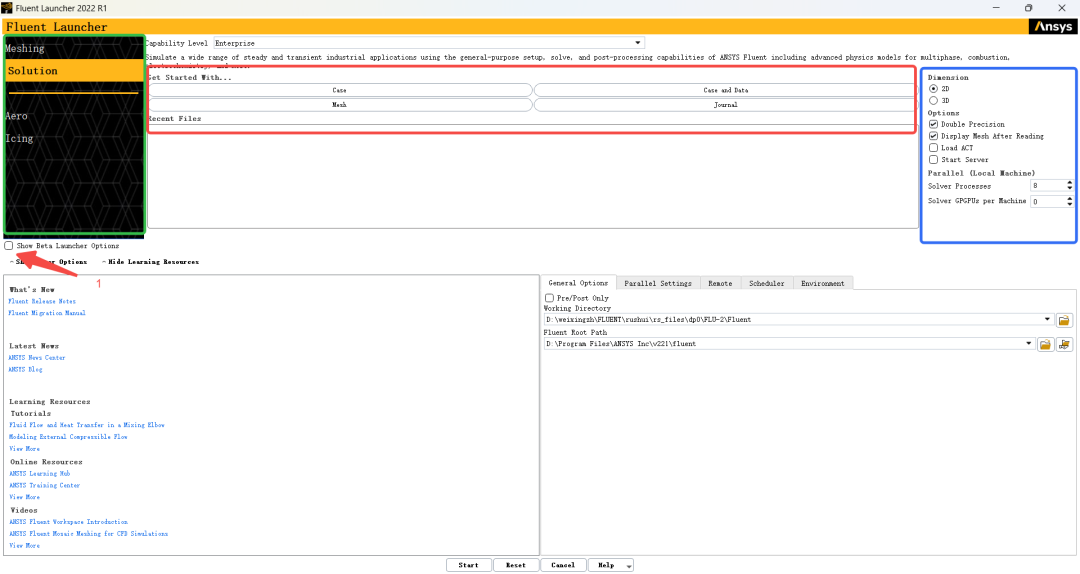
Task: Open Modeling External Compressible Flow tutorial
Action: pyautogui.click(x=68, y=437)
